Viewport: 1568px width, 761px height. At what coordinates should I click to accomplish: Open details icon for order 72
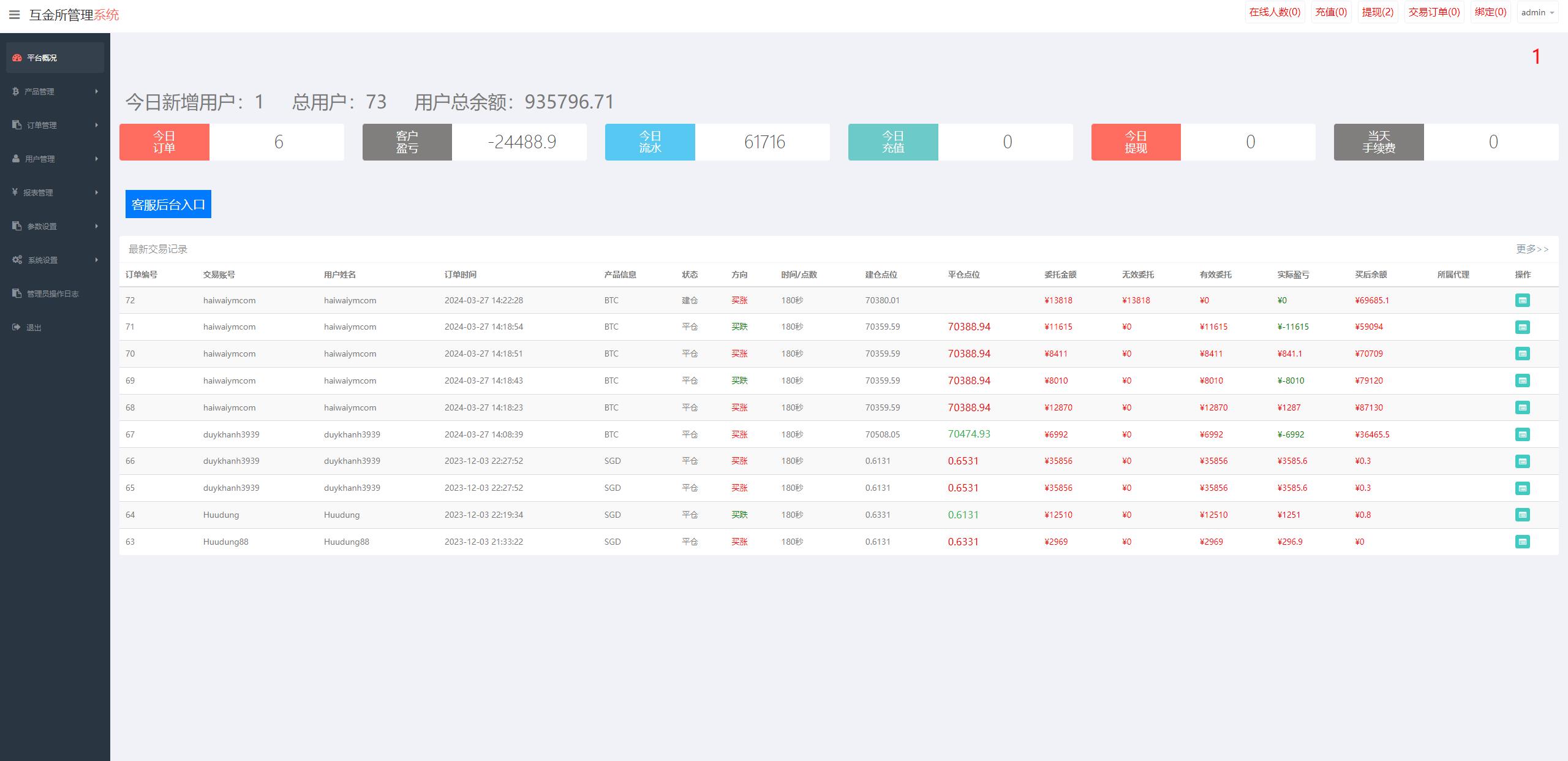(x=1522, y=300)
